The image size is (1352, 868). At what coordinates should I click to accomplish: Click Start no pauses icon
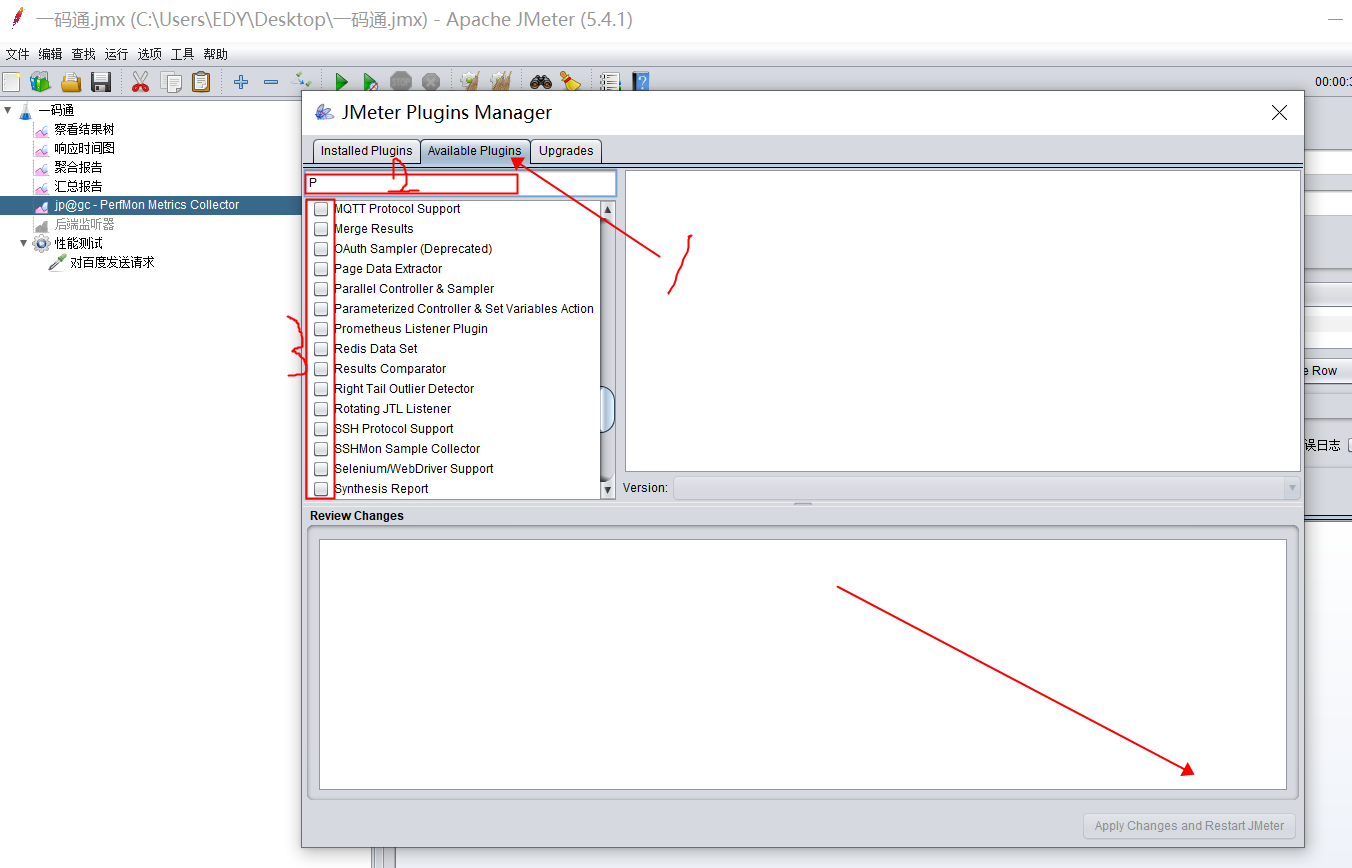[x=371, y=82]
